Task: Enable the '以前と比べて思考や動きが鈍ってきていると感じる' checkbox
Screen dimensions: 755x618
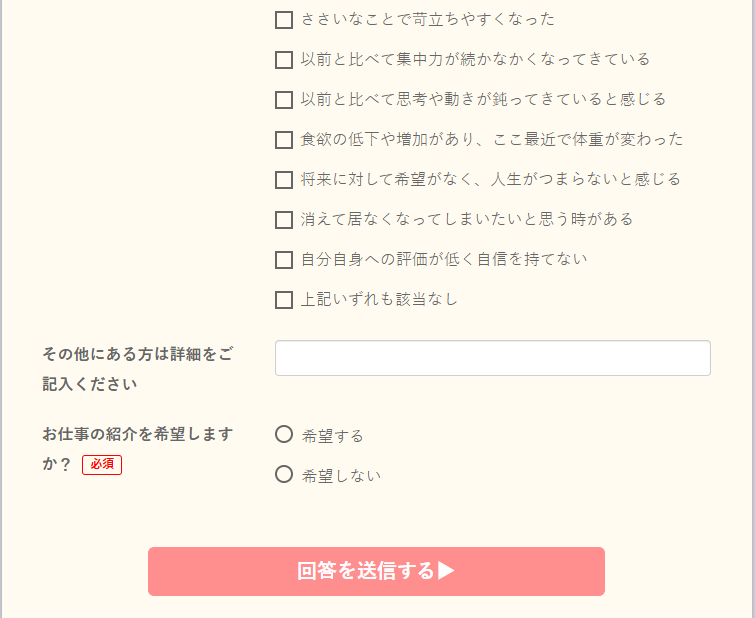Action: (x=284, y=100)
